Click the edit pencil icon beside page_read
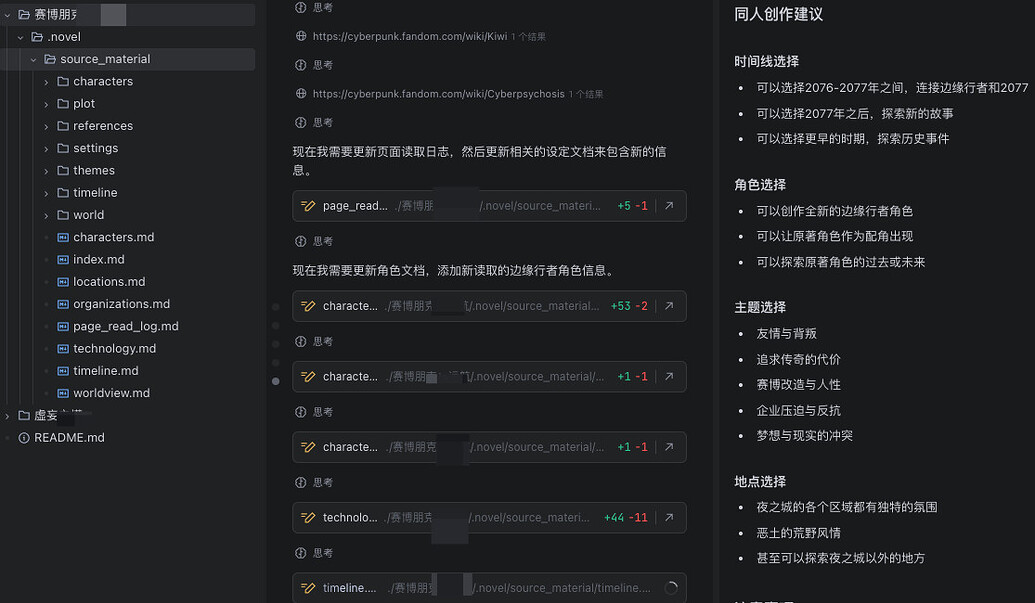Image resolution: width=1035 pixels, height=603 pixels. coord(308,206)
